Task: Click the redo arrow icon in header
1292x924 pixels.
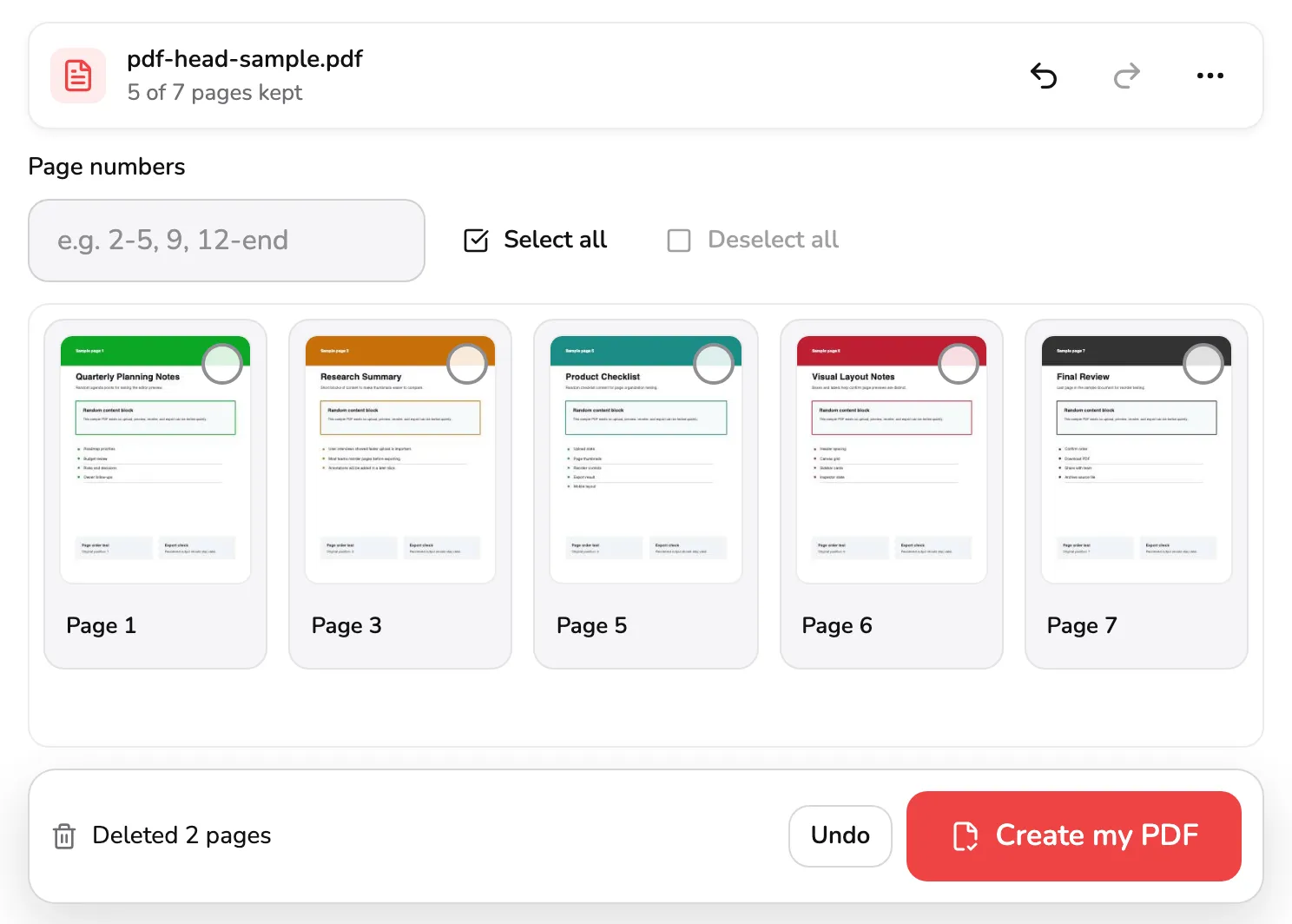Action: (1127, 76)
